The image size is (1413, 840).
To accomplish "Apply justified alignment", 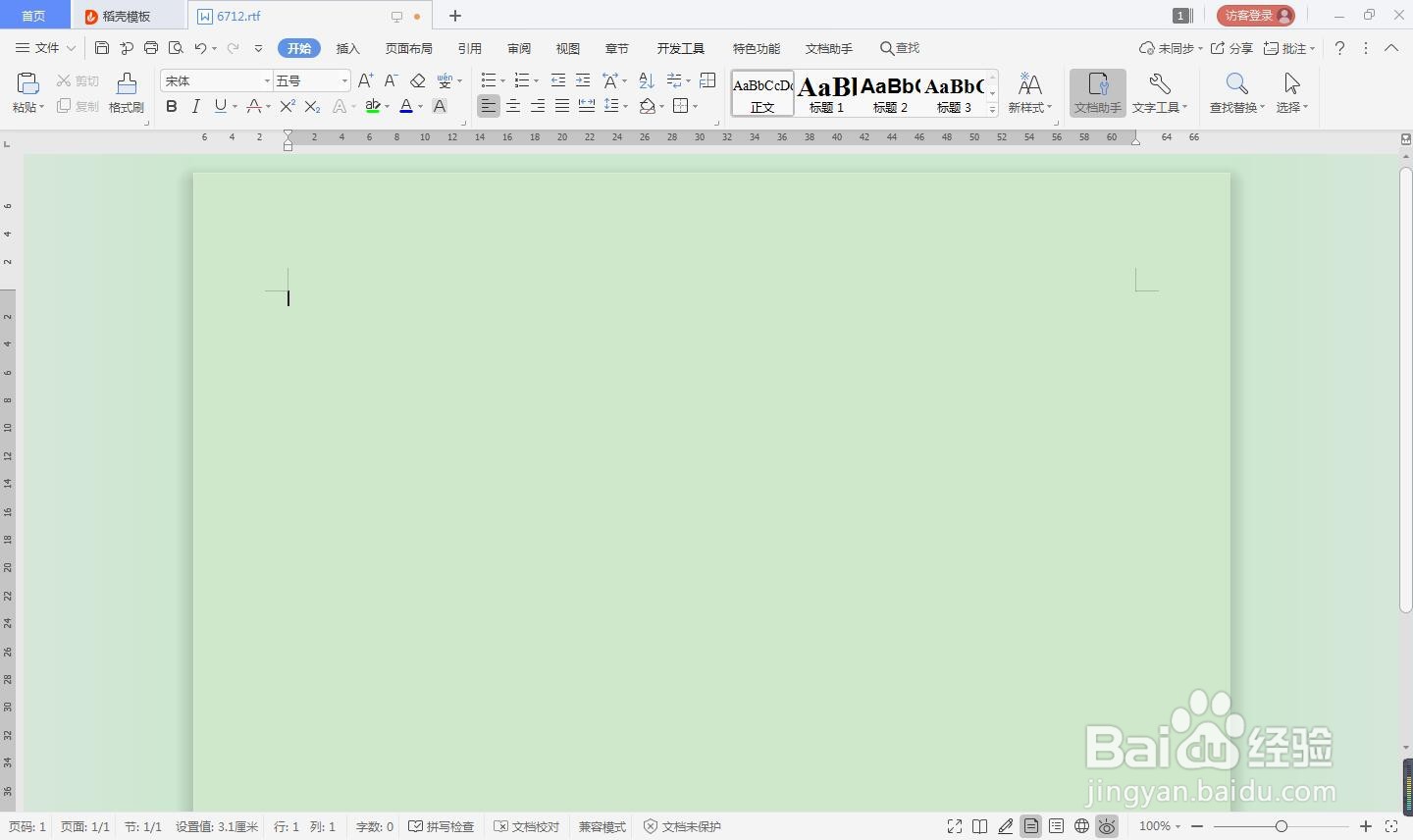I will (x=562, y=106).
